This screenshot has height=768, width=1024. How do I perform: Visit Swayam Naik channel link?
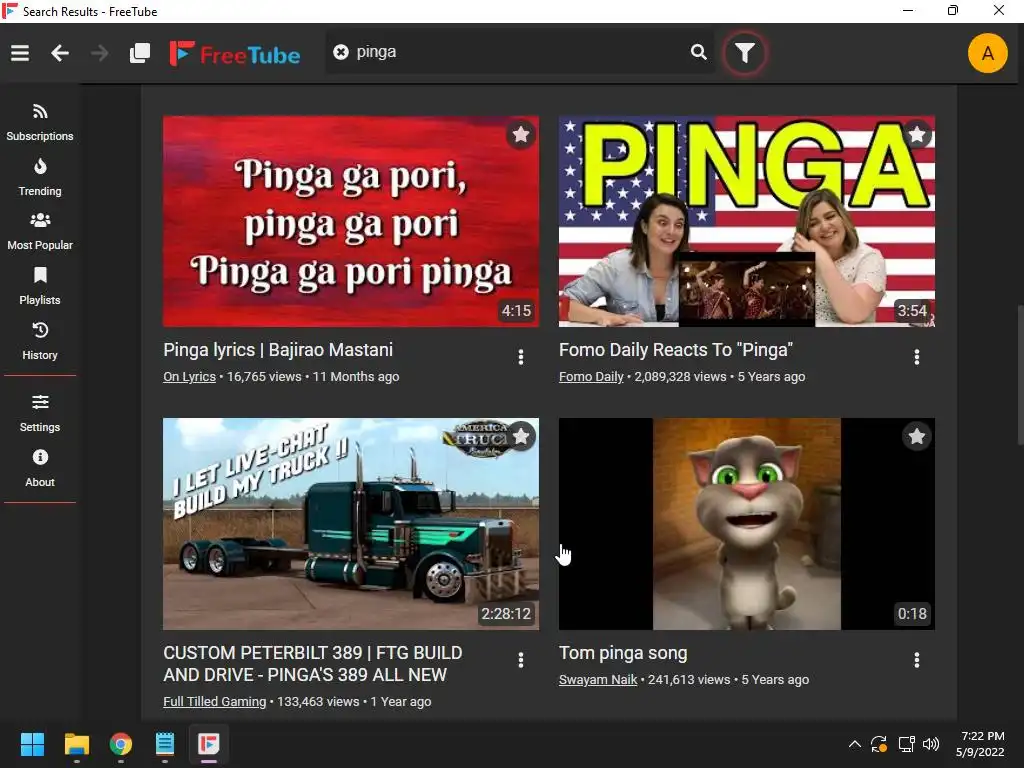(x=598, y=680)
